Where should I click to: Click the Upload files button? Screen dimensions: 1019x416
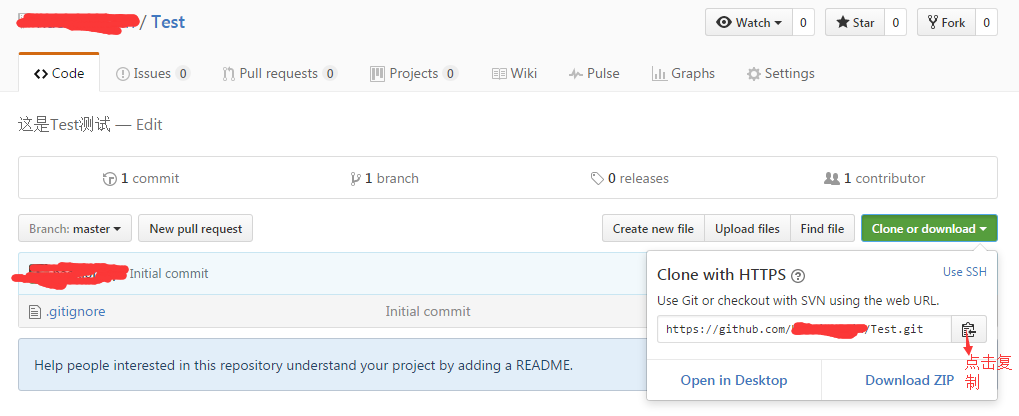point(747,229)
